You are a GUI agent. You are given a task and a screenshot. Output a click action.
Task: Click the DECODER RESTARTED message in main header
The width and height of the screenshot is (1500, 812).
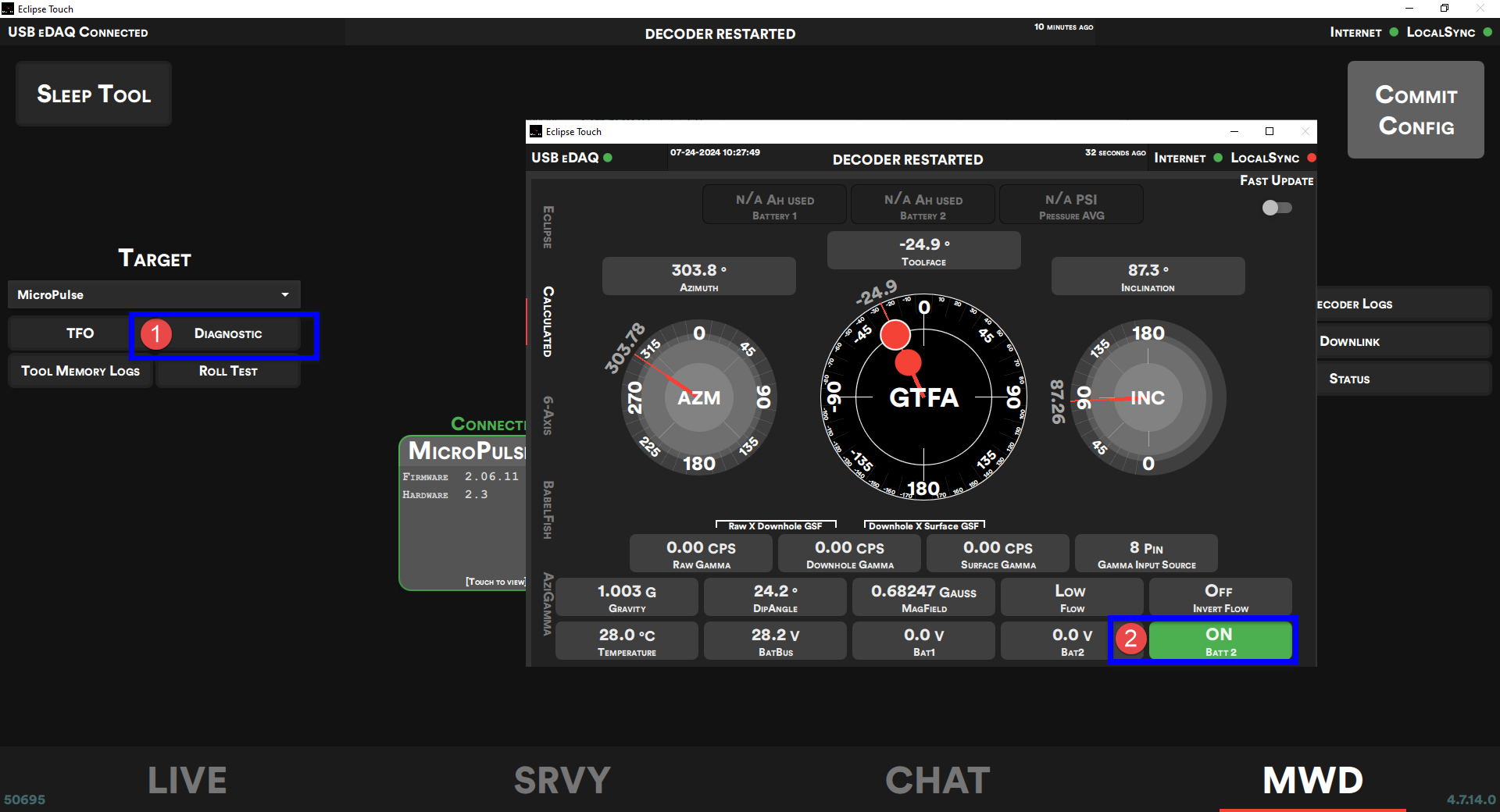tap(720, 34)
